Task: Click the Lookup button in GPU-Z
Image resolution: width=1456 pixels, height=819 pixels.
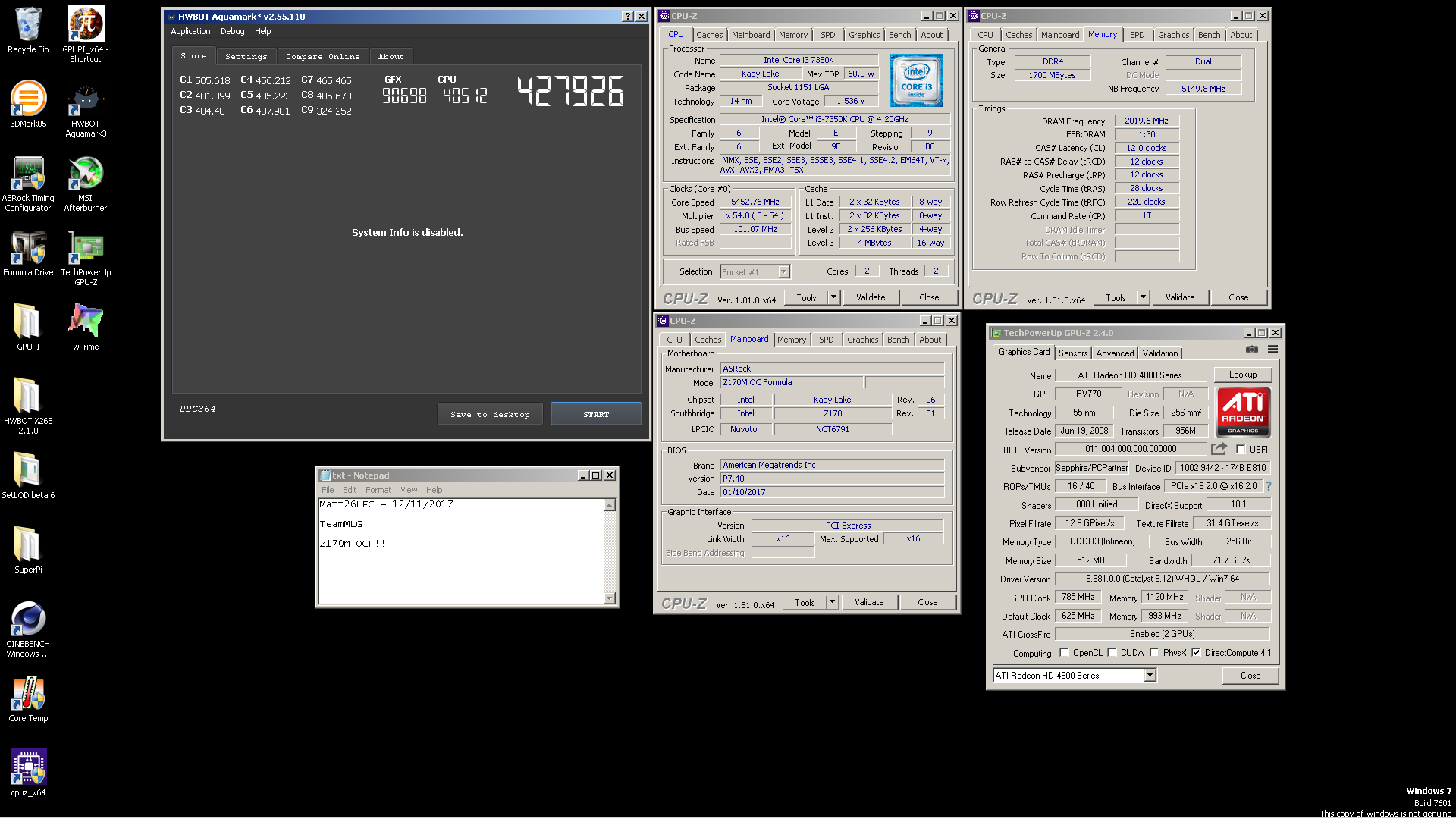Action: click(1242, 375)
